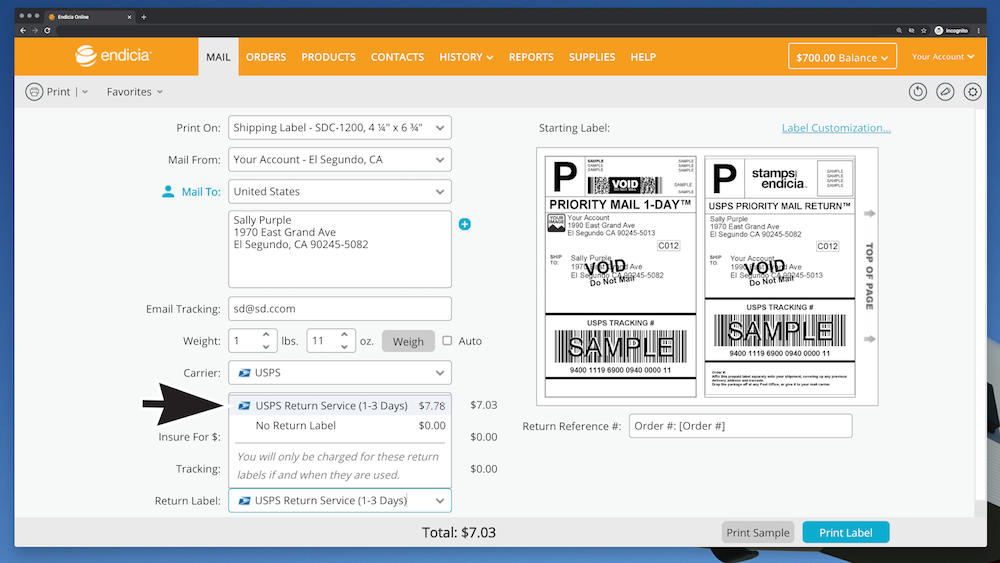
Task: Click the lower right arrow beside the label preview
Action: (x=869, y=339)
